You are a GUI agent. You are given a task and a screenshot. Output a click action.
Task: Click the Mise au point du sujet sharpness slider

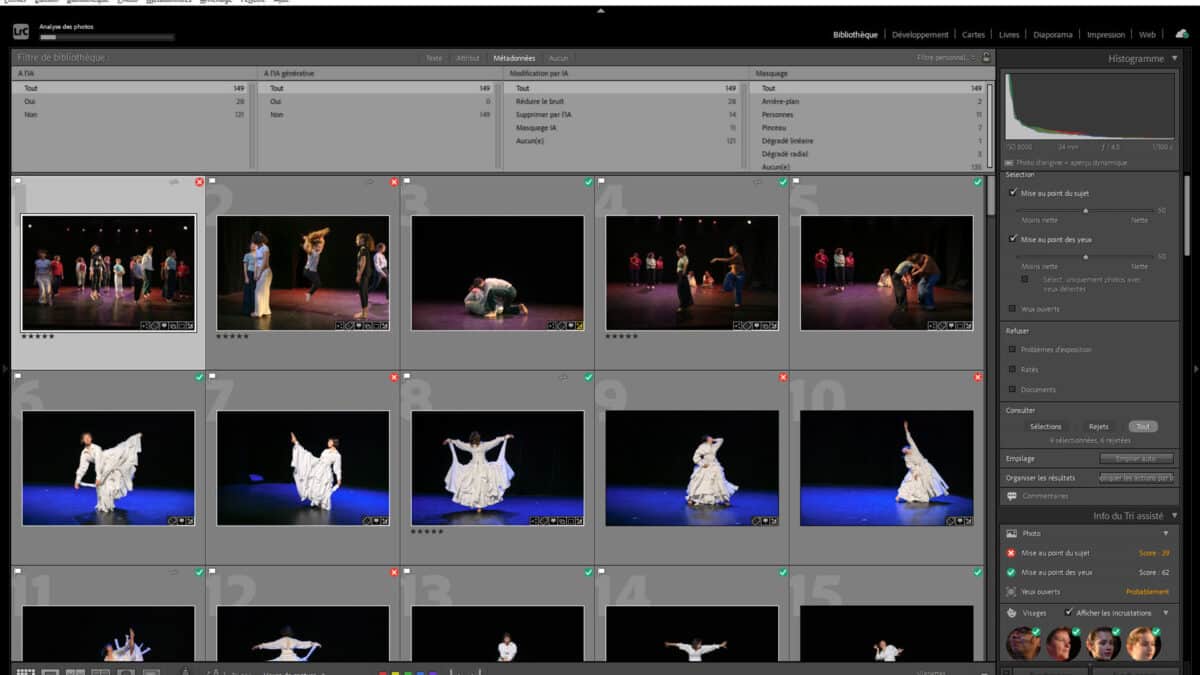click(1086, 211)
